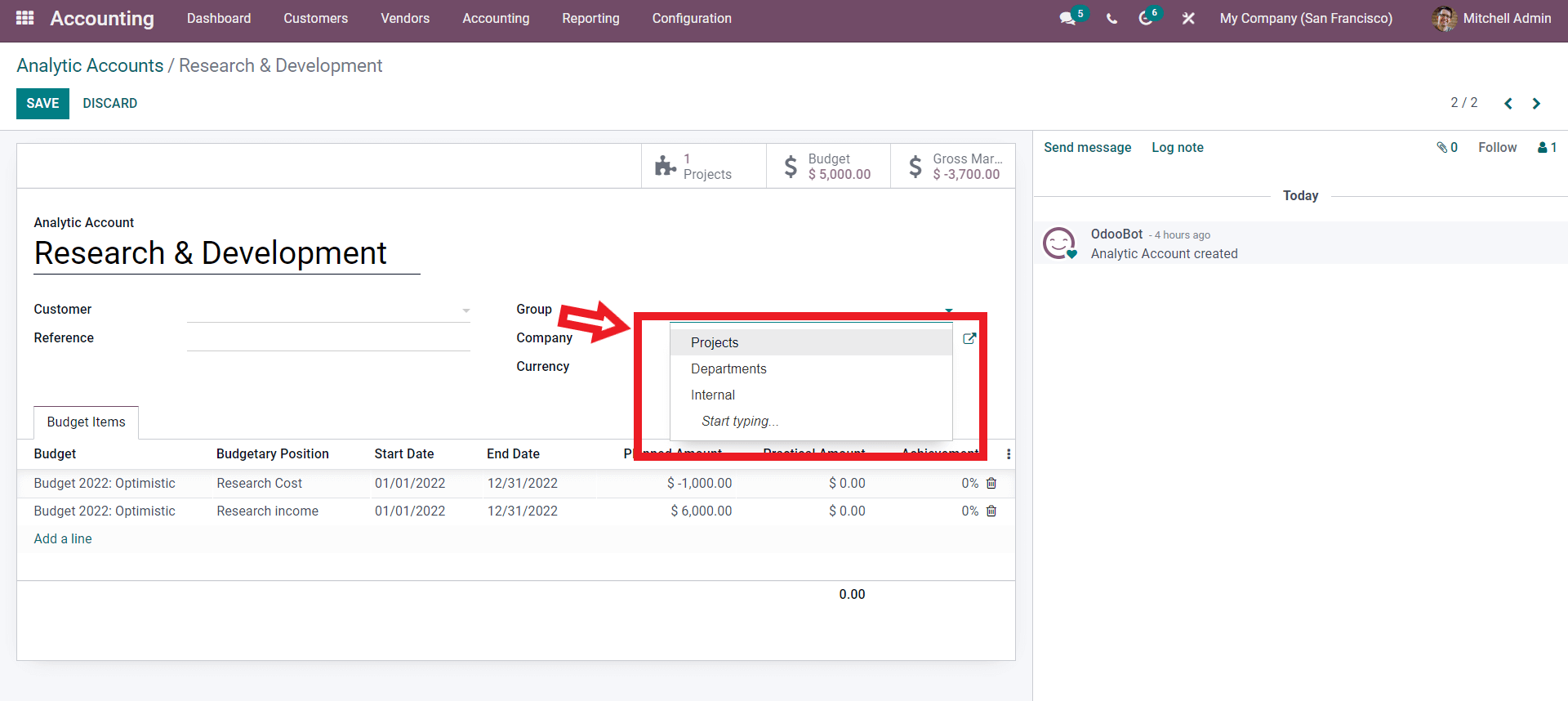Screen dimensions: 1568x701
Task: Click Budget 2022: Optimistic in Research Cost row
Action: (105, 483)
